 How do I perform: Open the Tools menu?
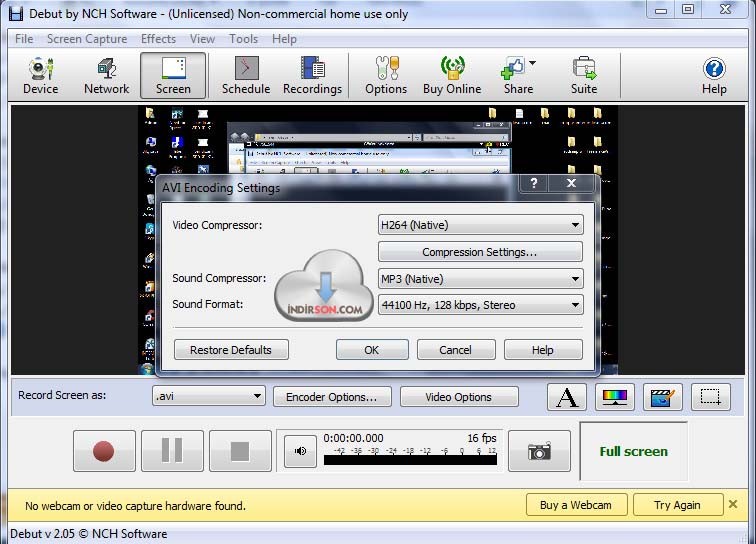coord(243,39)
